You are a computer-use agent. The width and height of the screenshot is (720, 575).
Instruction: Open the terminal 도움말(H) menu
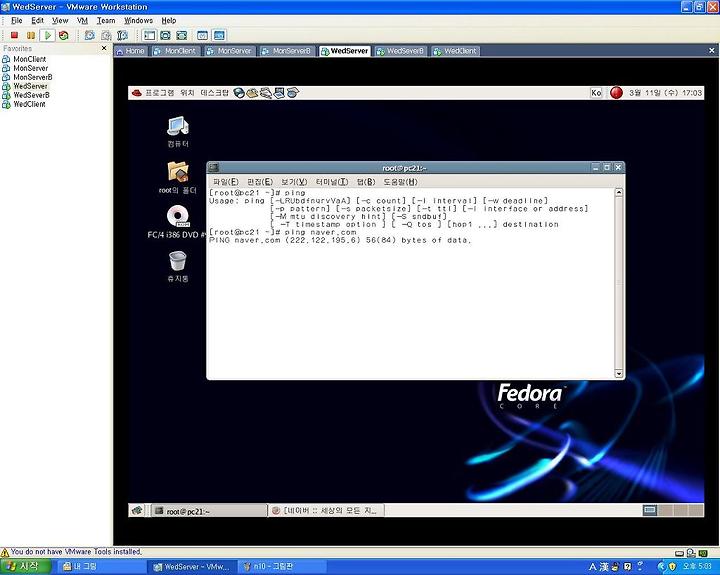tap(400, 182)
